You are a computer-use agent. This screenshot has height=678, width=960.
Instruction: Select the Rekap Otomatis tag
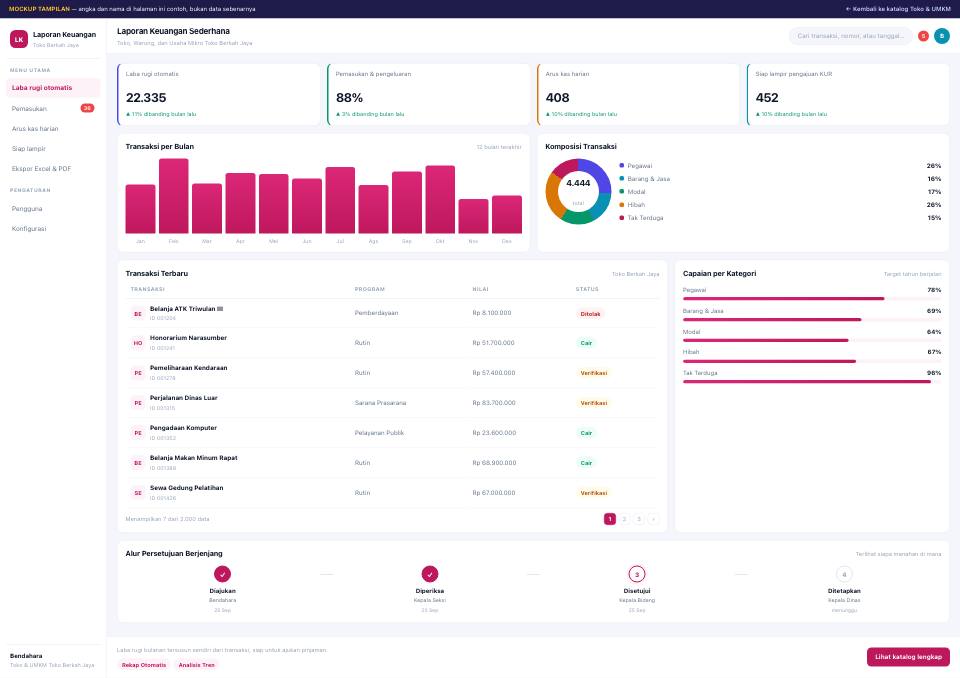click(144, 665)
